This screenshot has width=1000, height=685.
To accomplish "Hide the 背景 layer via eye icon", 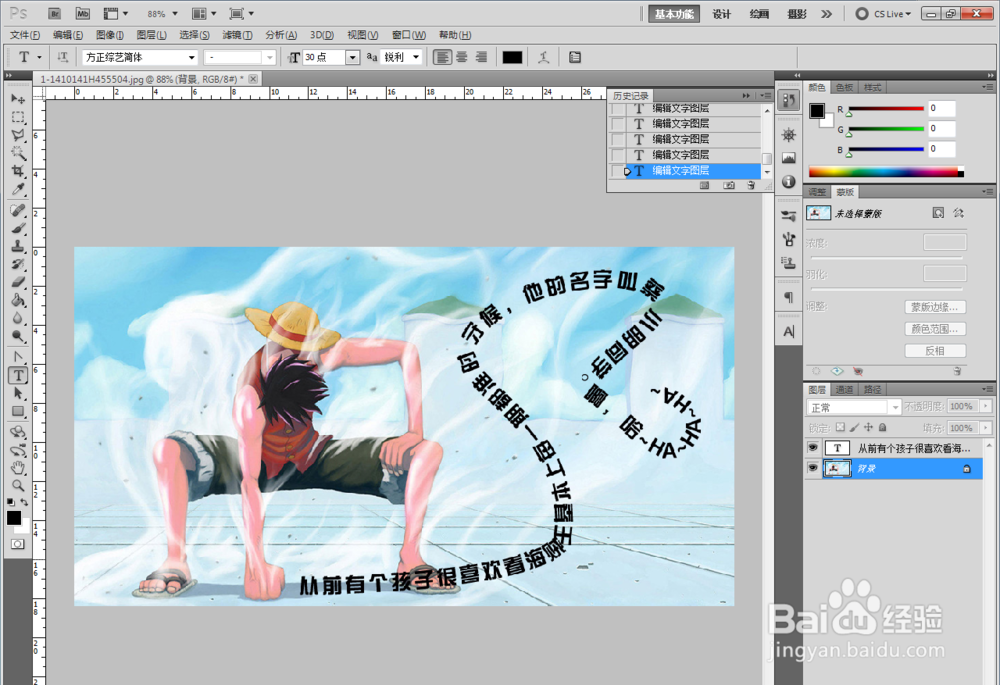I will click(x=812, y=468).
